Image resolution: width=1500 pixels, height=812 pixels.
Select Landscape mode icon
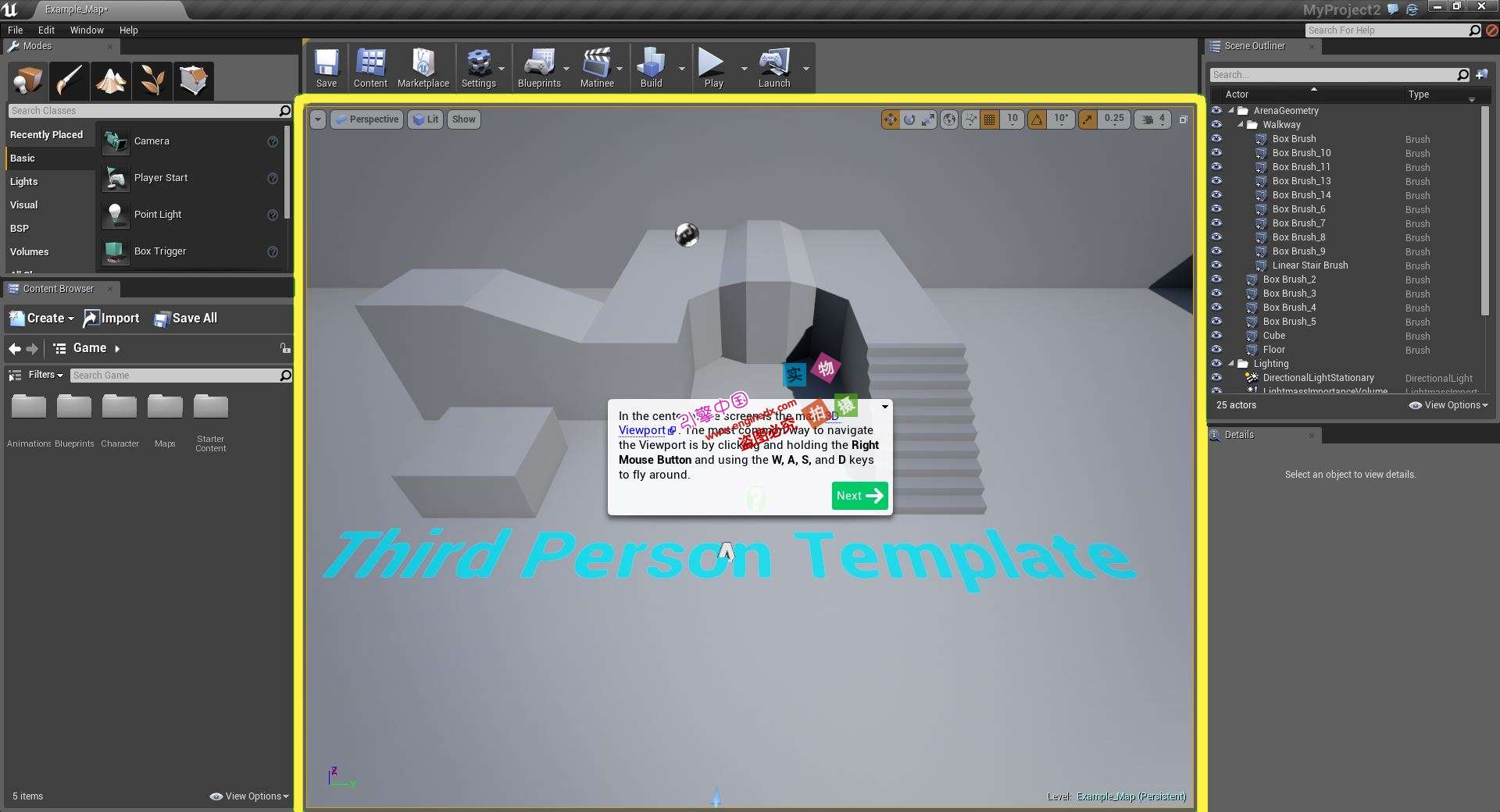point(110,80)
